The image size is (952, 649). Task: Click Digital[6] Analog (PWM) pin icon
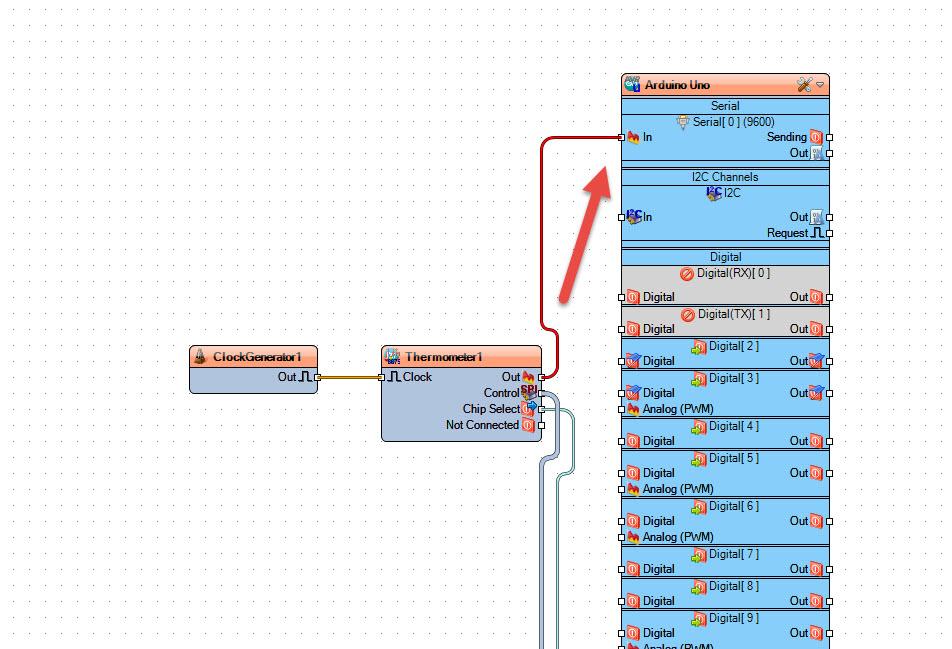pyautogui.click(x=633, y=537)
